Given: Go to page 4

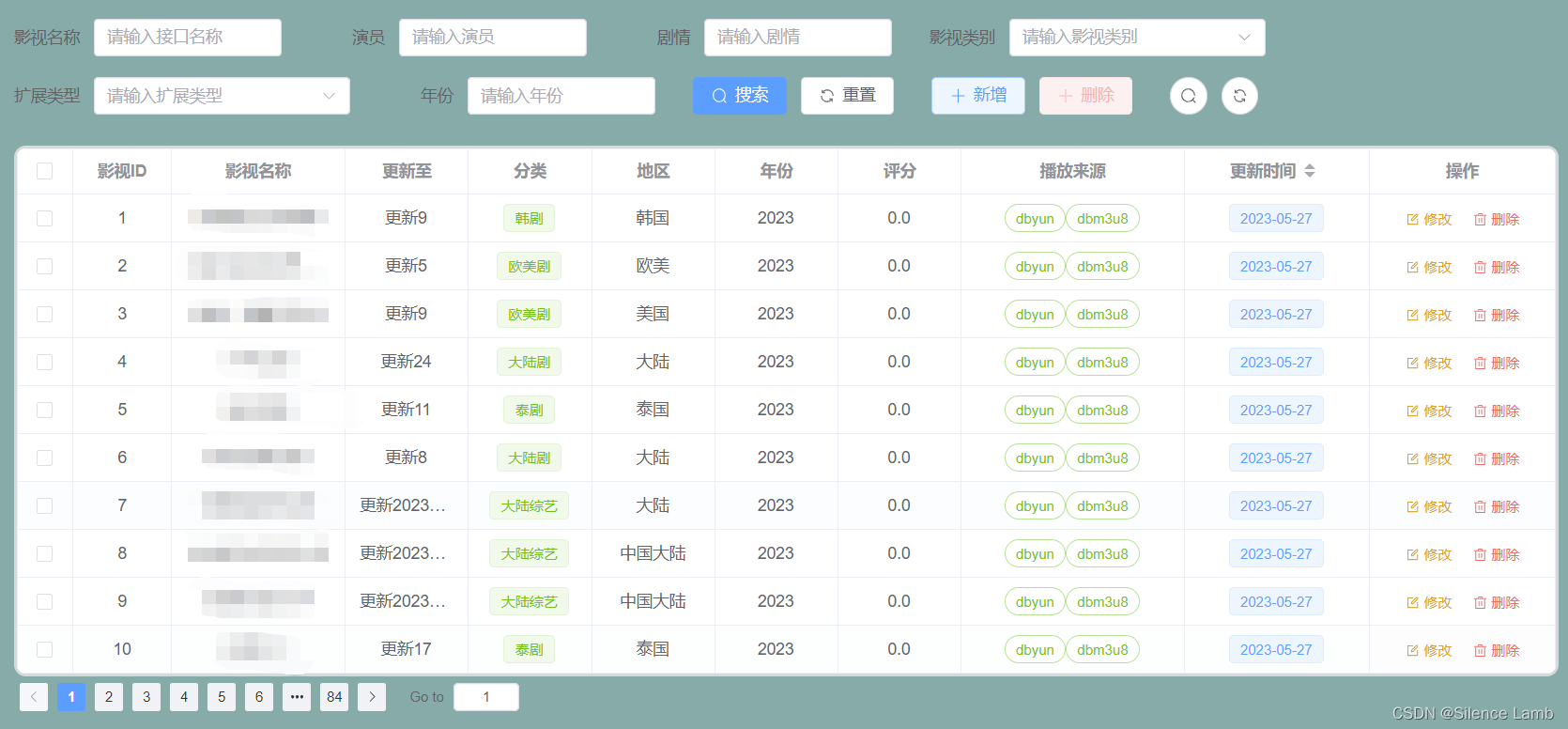Looking at the screenshot, I should pyautogui.click(x=184, y=696).
